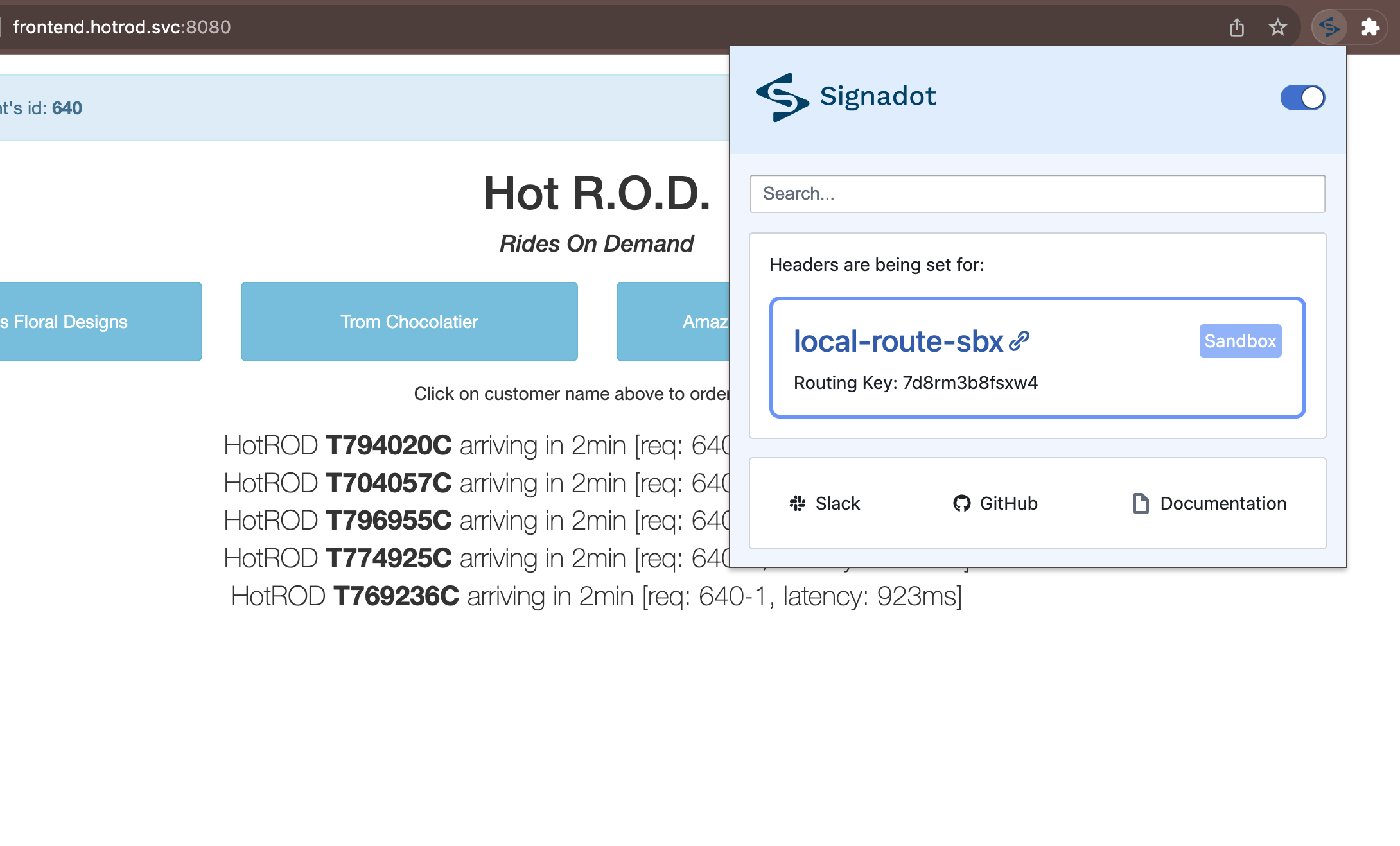This screenshot has height=846, width=1400.
Task: Click the Sandbox badge label
Action: click(1240, 341)
